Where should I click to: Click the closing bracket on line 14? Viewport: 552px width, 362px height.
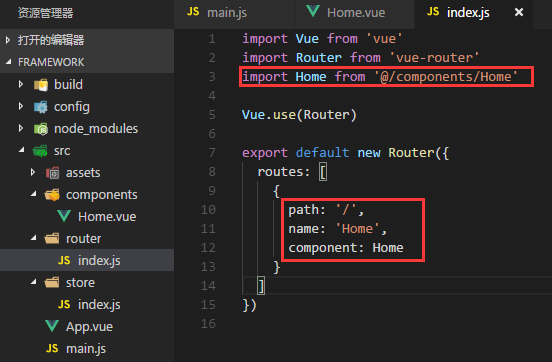point(261,286)
